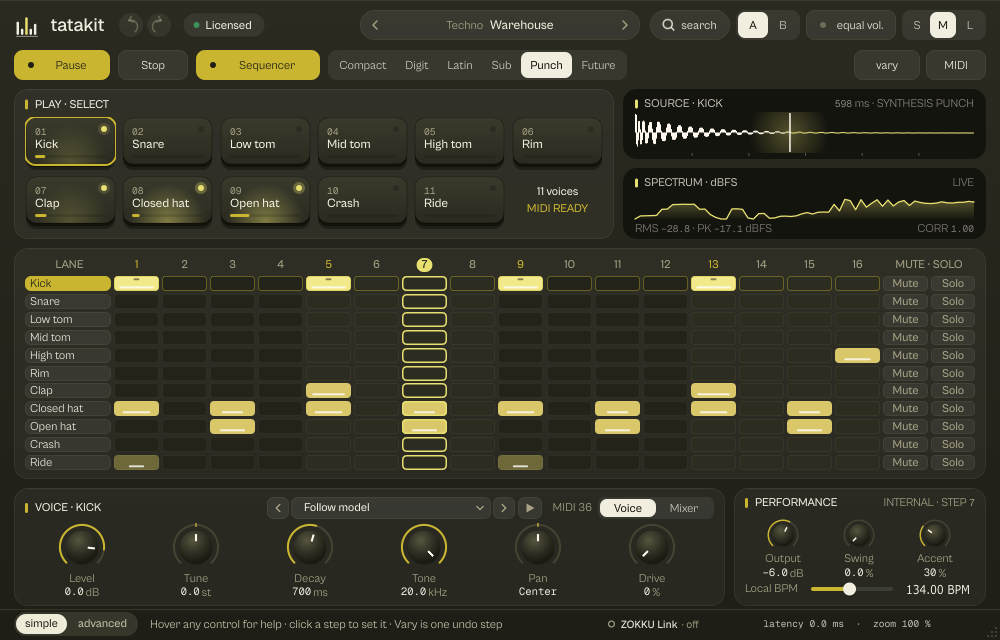The height and width of the screenshot is (640, 1000).
Task: Select the Latin kit tab
Action: pos(459,65)
